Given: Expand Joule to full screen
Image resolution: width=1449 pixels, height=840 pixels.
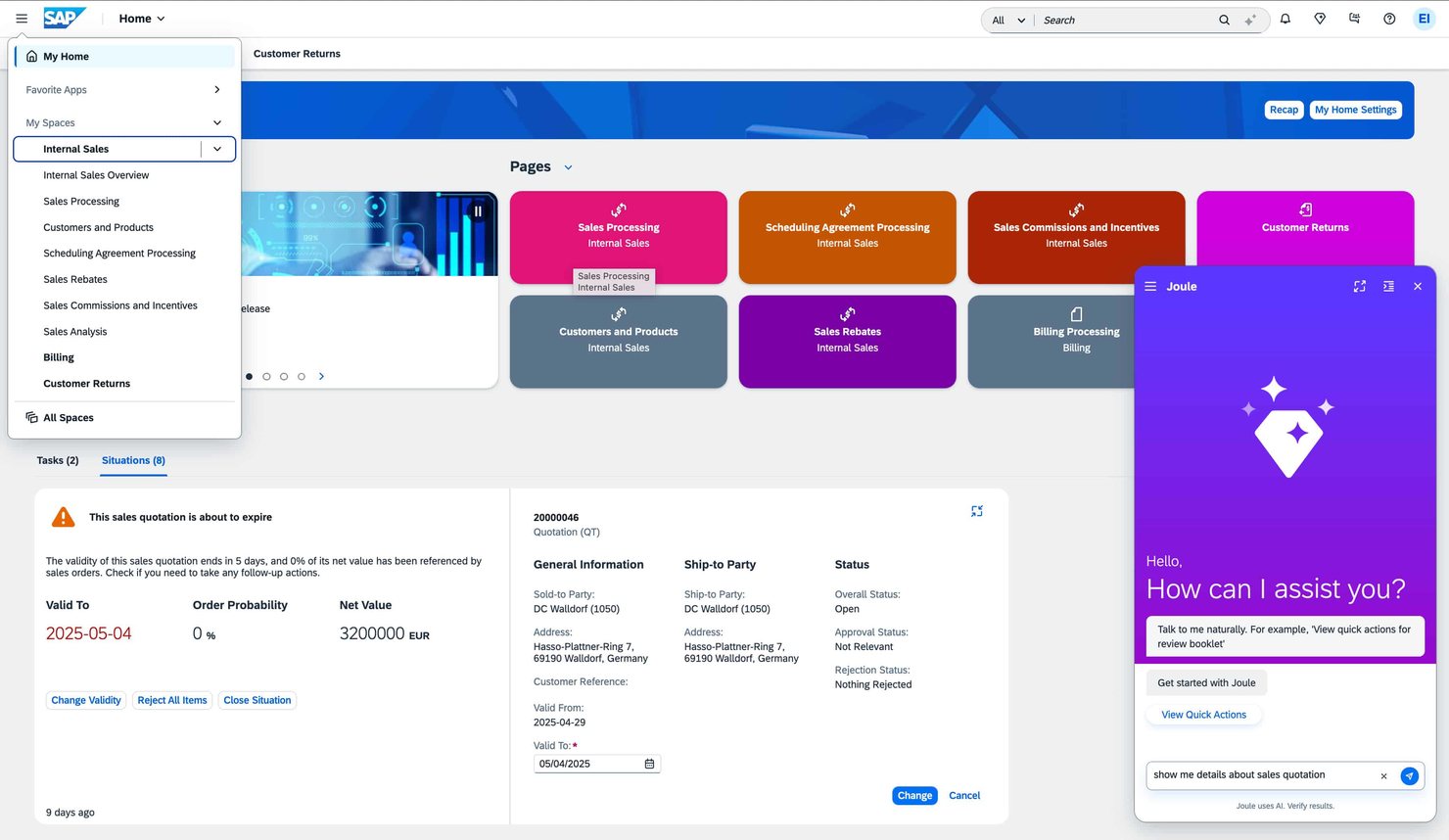Looking at the screenshot, I should tap(1359, 286).
